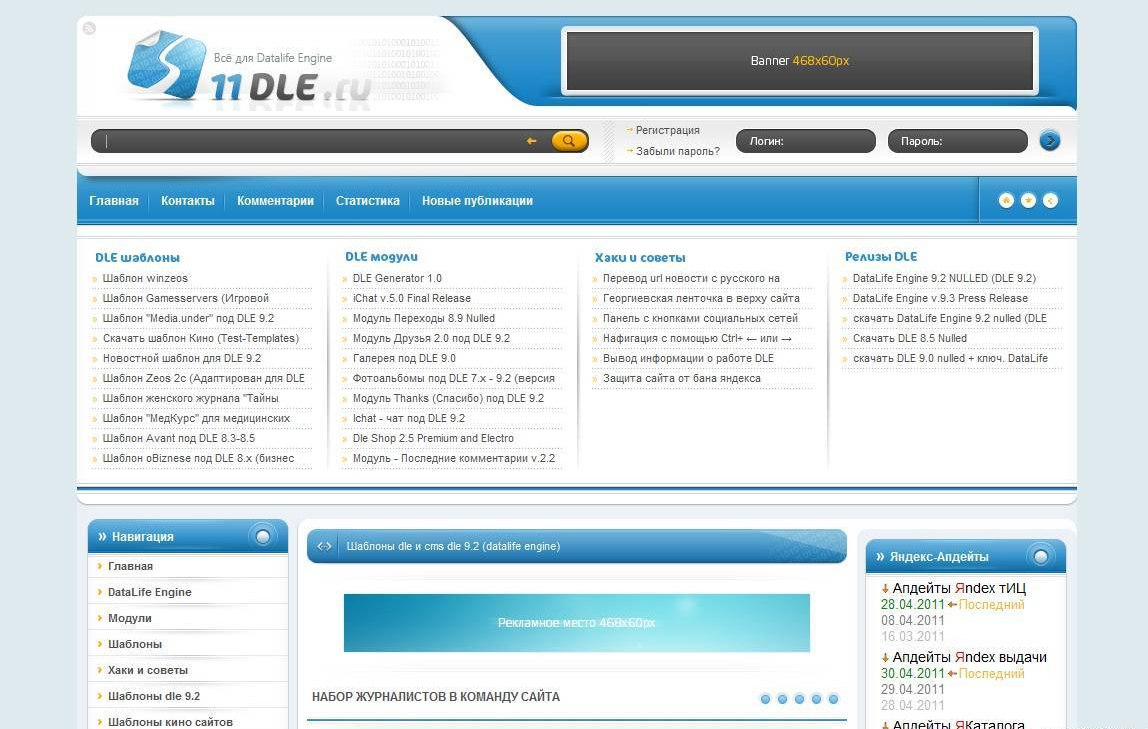Go to Хаки и советы in sidebar

148,670
